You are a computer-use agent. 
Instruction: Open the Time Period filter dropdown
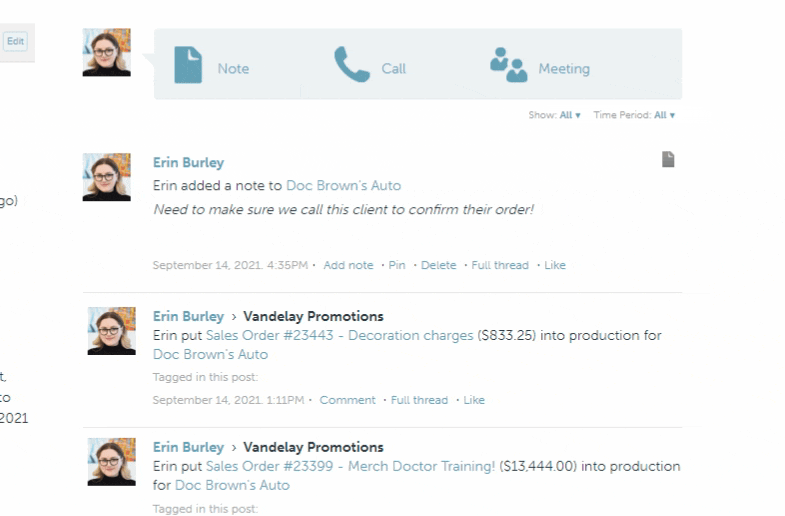point(664,116)
